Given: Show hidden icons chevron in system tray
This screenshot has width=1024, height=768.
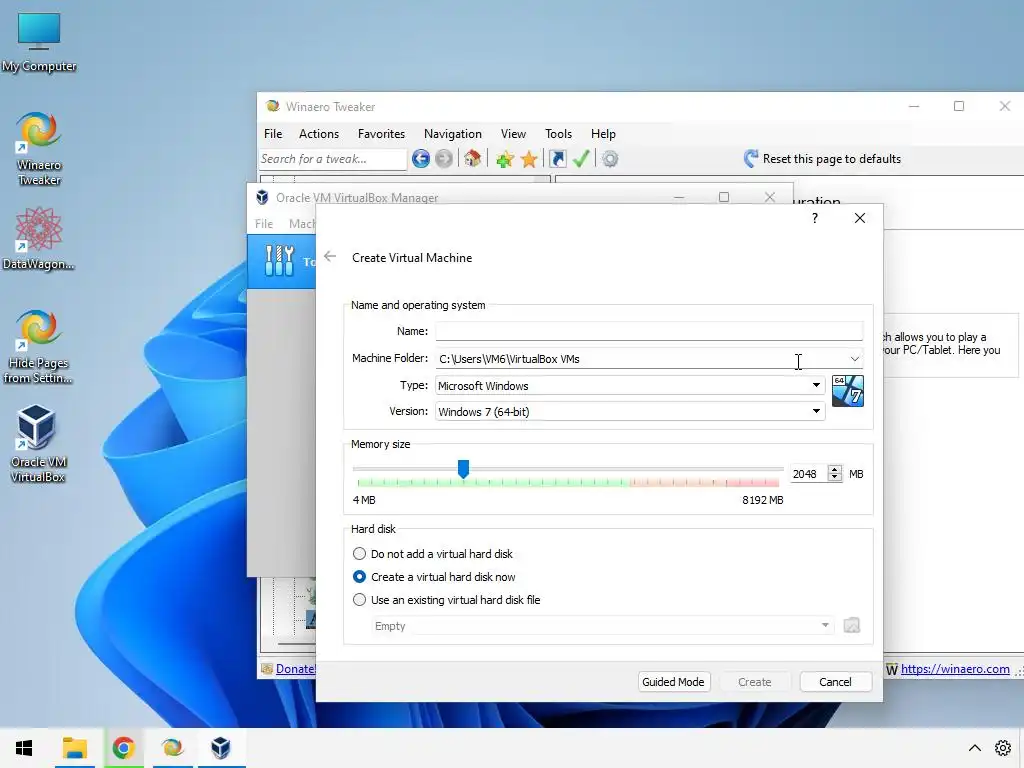Looking at the screenshot, I should click(x=974, y=748).
